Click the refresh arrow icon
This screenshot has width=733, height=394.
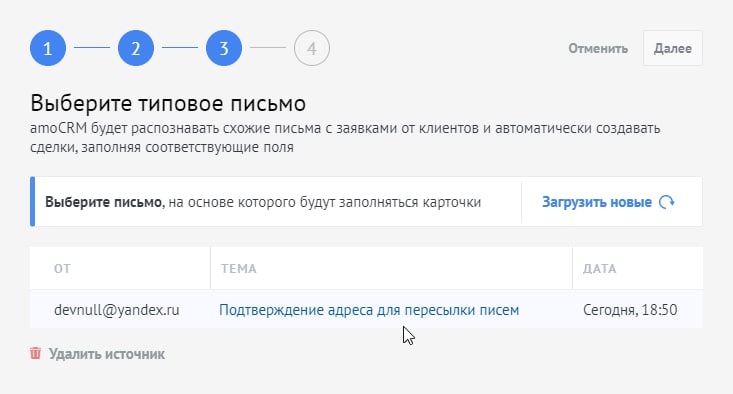click(x=667, y=202)
